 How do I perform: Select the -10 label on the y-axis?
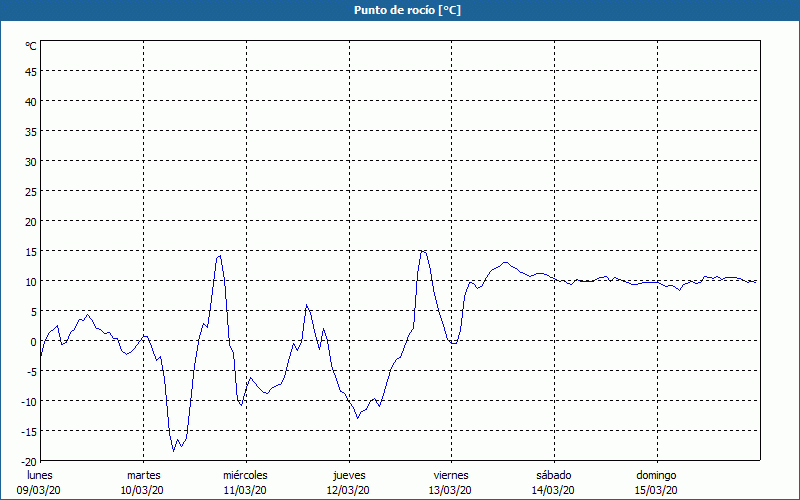coord(28,401)
